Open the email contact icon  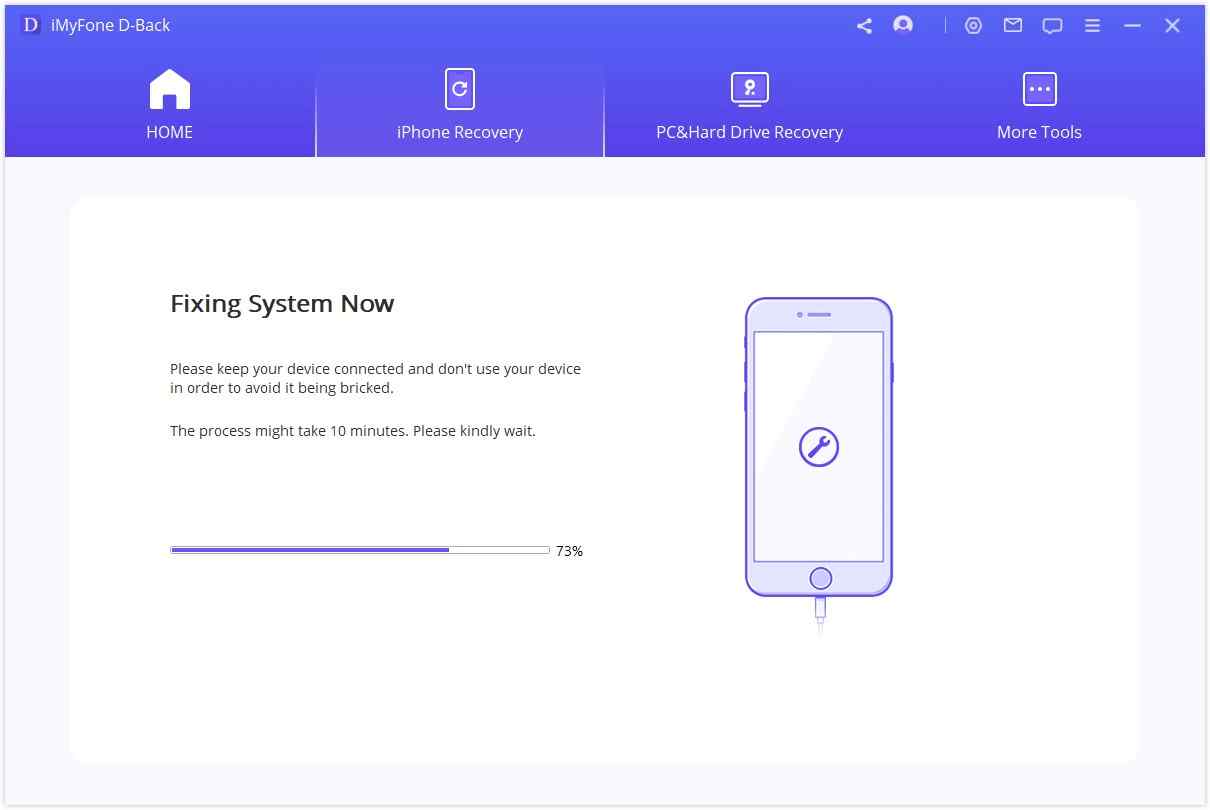1012,25
